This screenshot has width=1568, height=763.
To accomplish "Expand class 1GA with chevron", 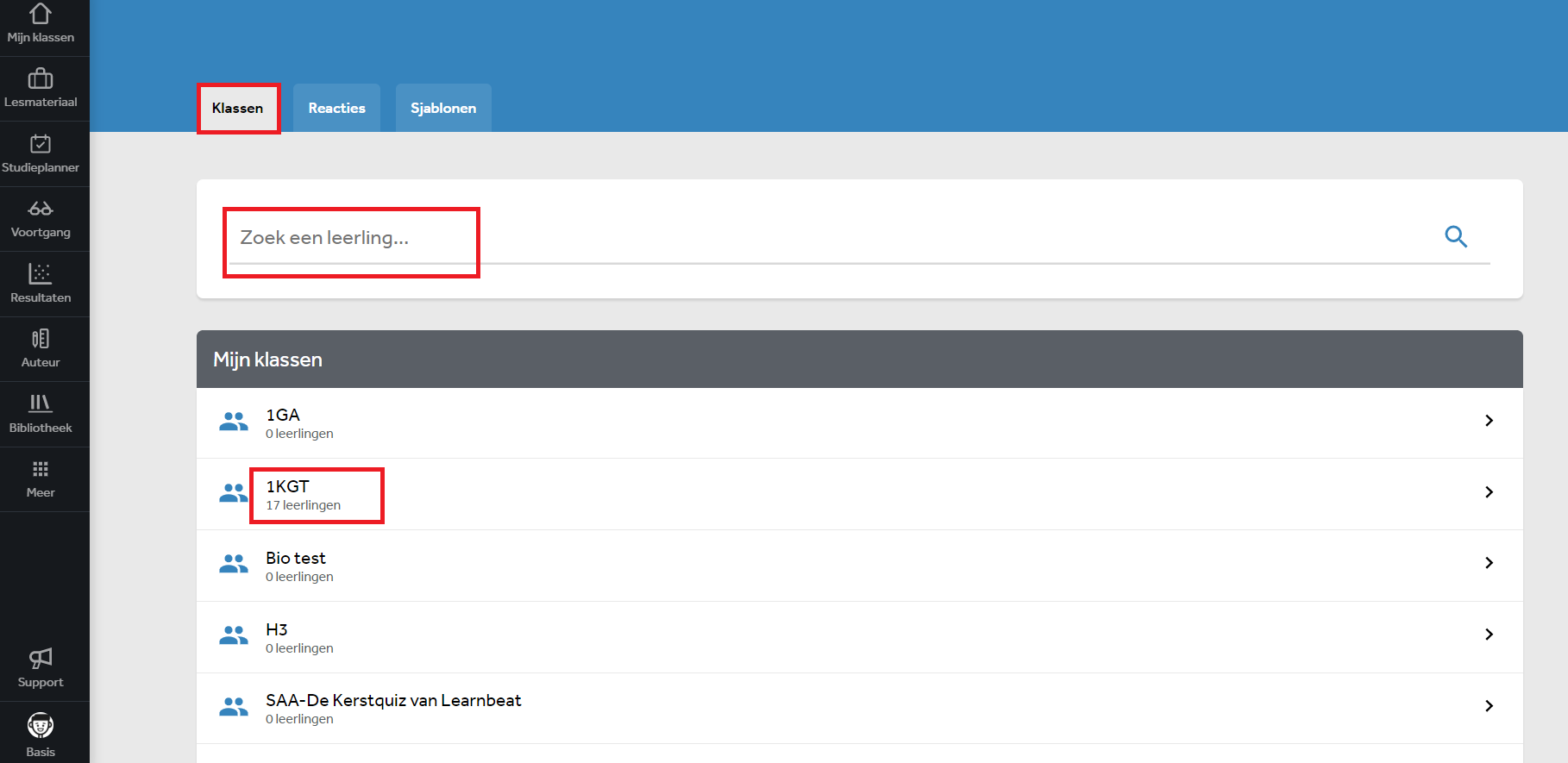I will pos(1489,421).
